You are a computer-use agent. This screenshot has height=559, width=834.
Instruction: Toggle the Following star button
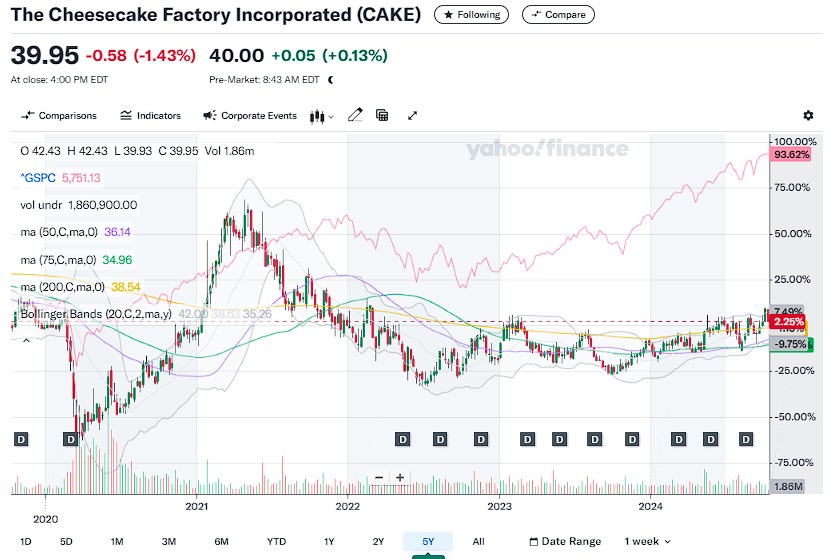(473, 15)
